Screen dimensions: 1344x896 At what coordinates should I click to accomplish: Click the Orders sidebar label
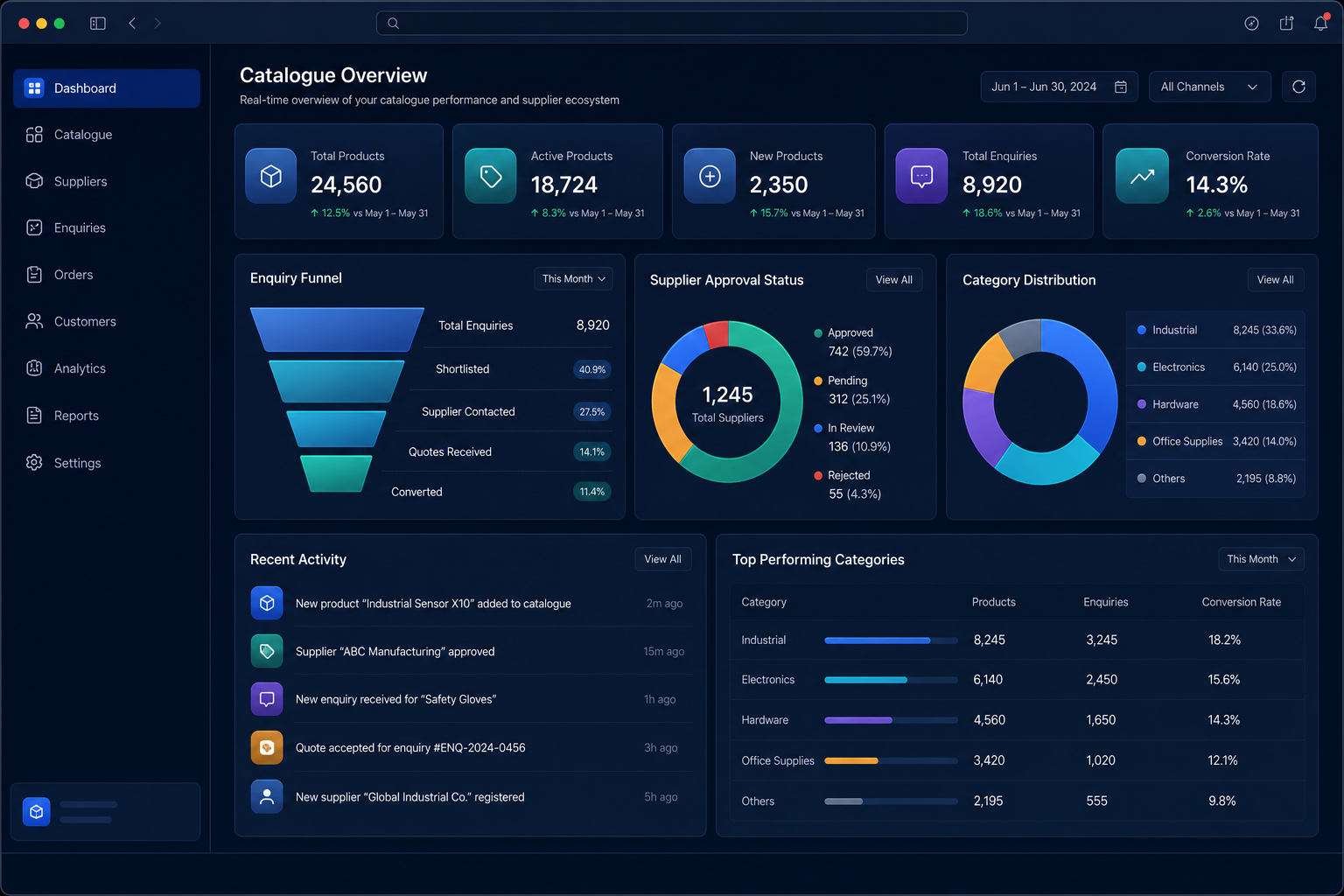(x=73, y=275)
